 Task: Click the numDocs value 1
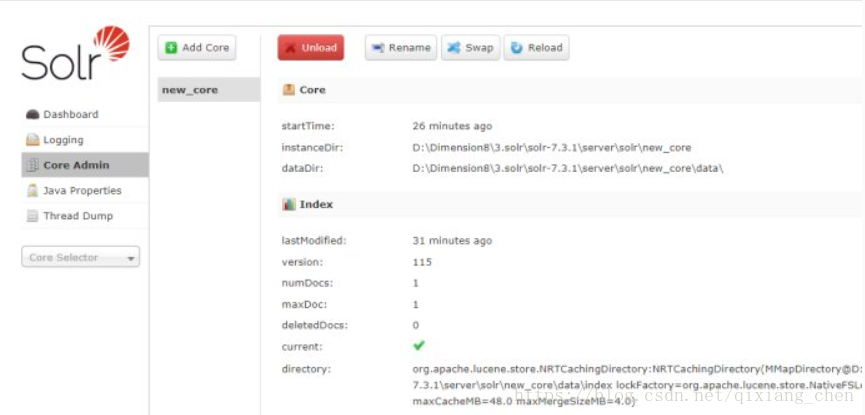415,283
